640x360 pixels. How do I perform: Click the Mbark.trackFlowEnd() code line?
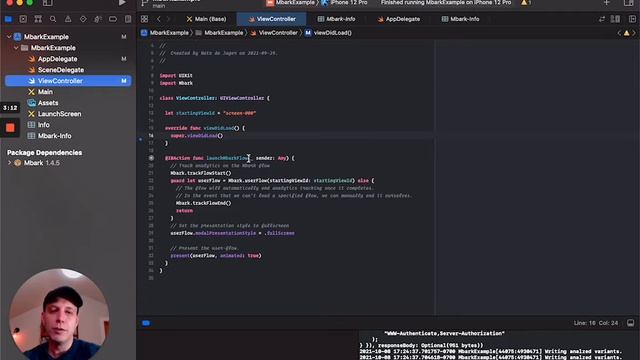(203, 203)
